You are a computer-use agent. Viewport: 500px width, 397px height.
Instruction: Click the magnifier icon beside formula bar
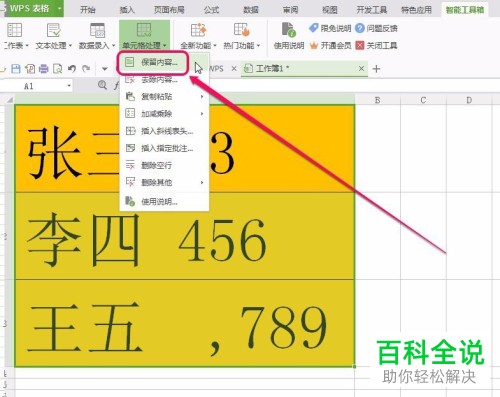[102, 85]
